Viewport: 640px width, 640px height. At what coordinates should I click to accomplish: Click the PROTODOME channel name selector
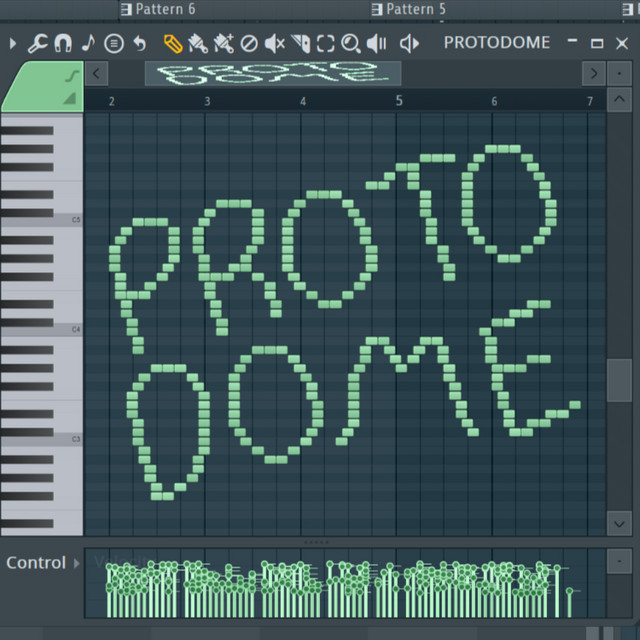496,43
